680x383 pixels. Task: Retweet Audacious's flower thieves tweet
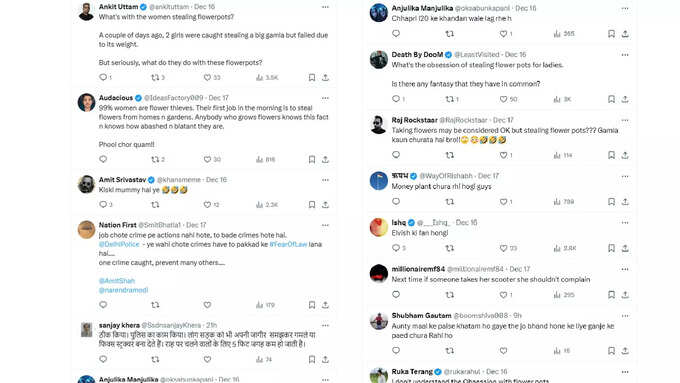[155, 160]
